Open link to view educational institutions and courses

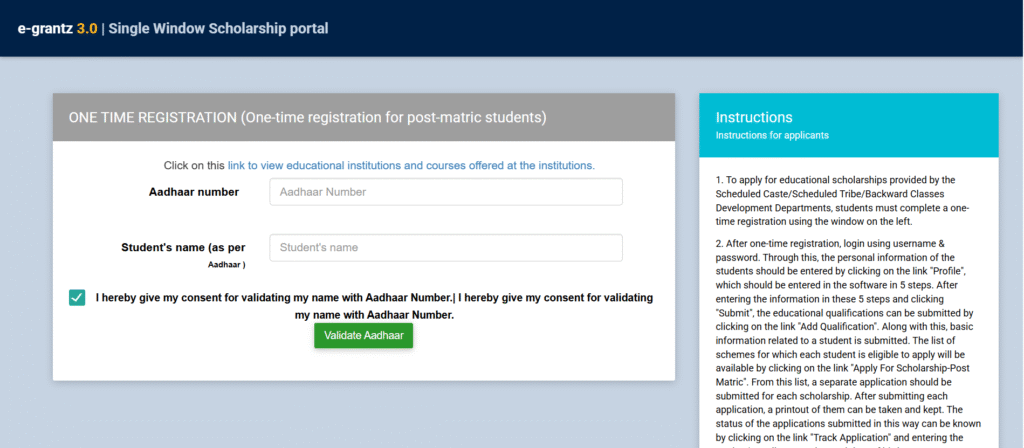[x=411, y=166]
